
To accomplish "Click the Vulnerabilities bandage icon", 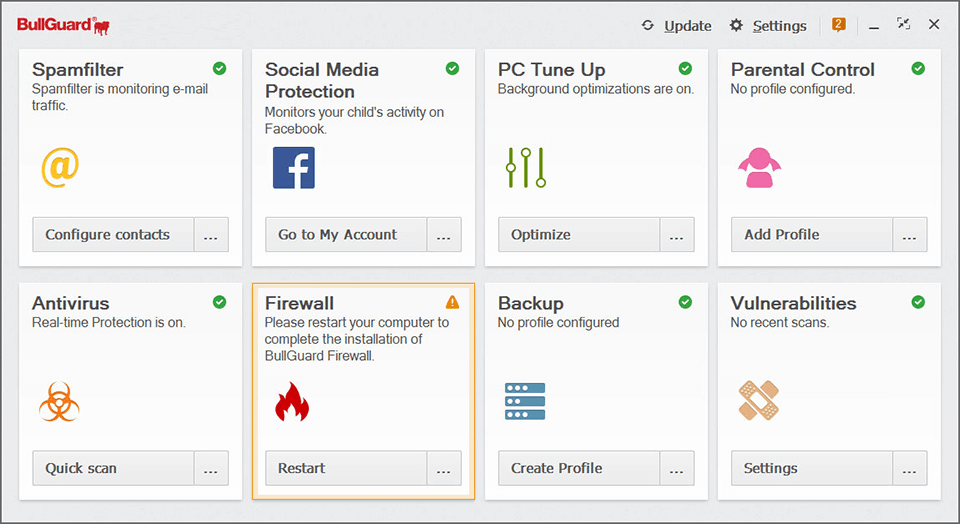I will click(759, 401).
